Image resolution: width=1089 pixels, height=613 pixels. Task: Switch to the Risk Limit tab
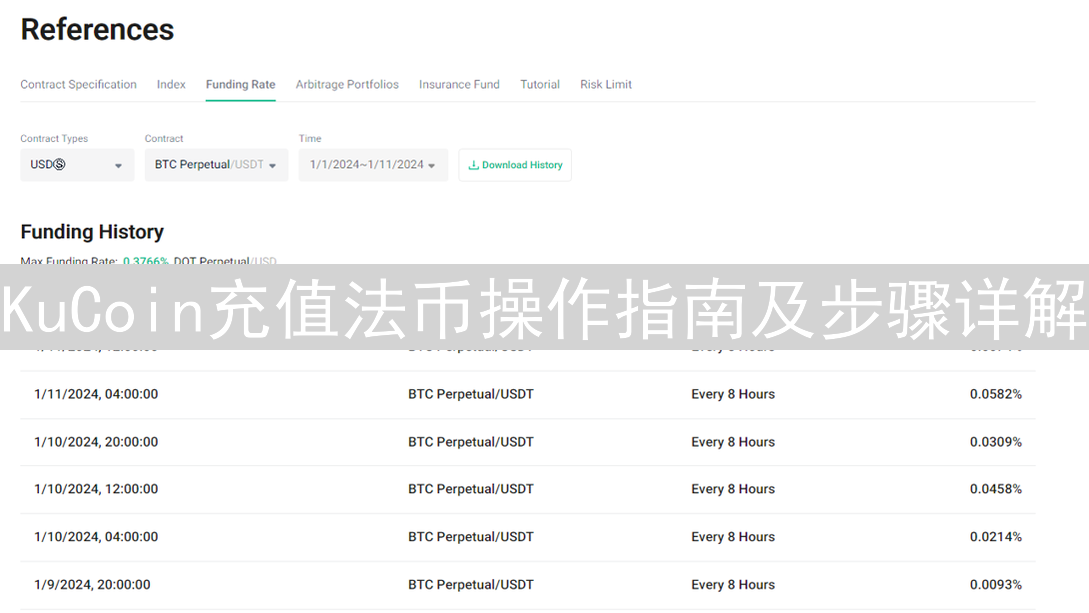pos(606,84)
